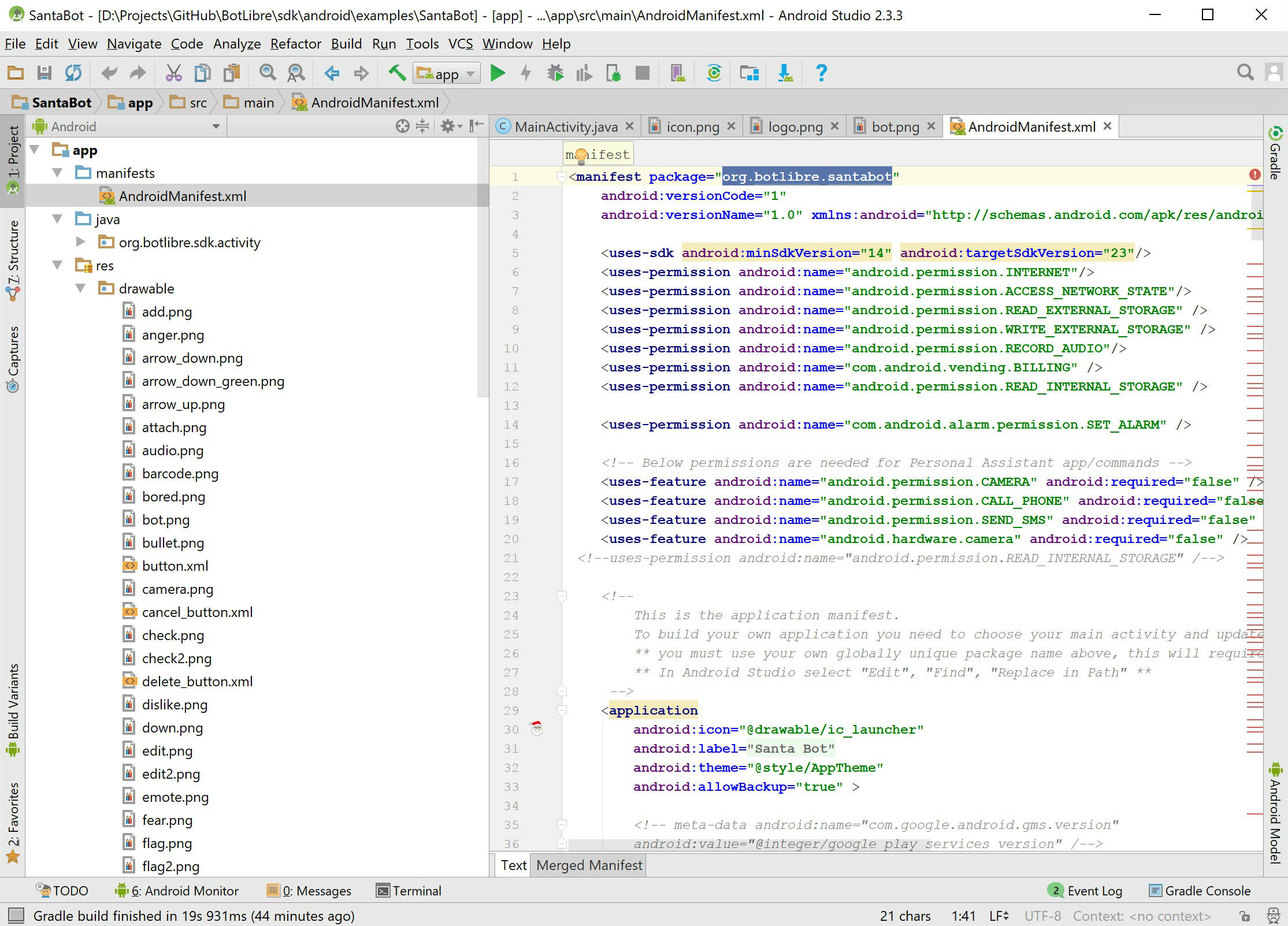Collapse the manifests folder
The height and width of the screenshot is (926, 1288).
[58, 173]
